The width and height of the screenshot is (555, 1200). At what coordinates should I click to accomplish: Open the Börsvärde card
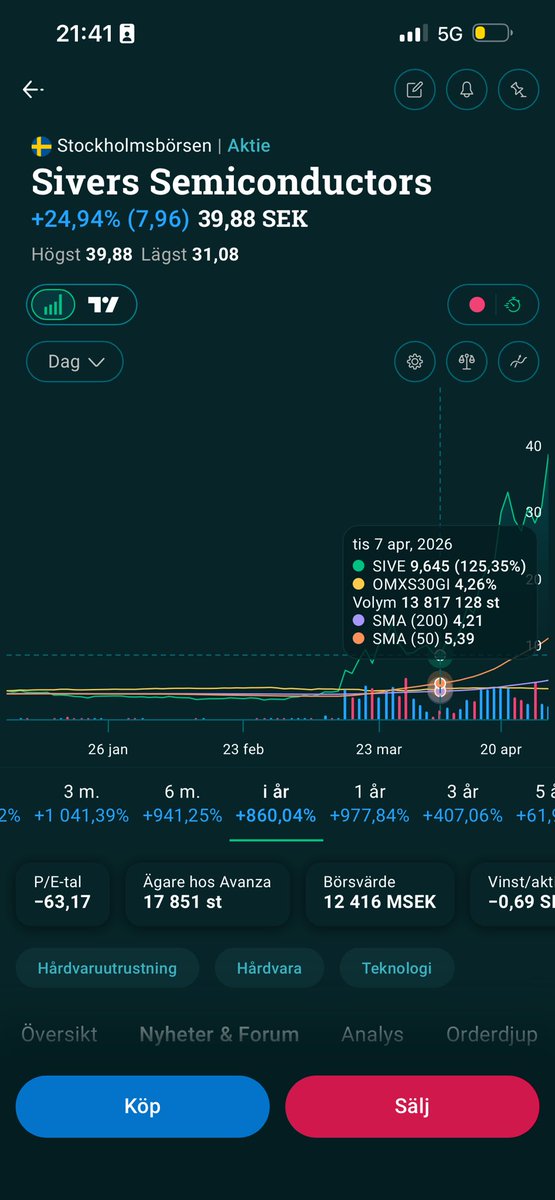[x=381, y=892]
